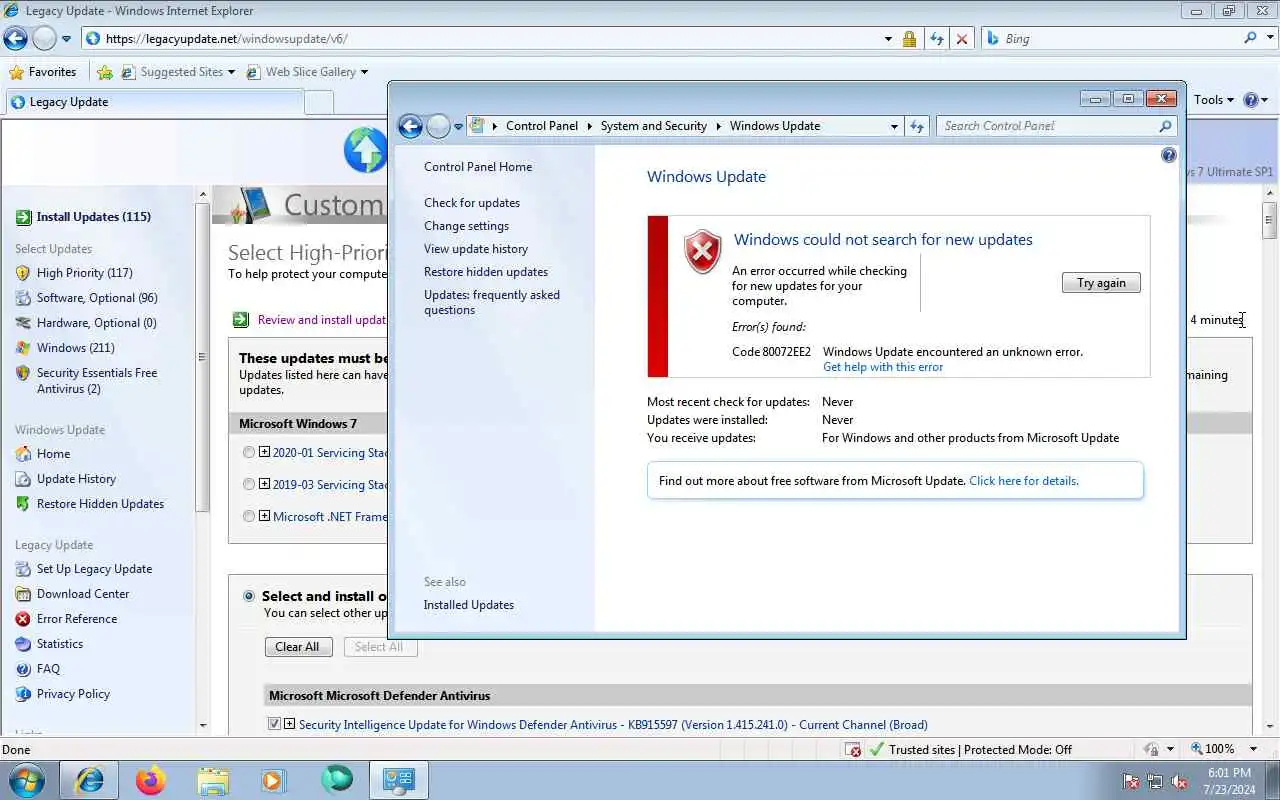Expand the 2020-01 Servicing Stack item
The height and width of the screenshot is (800, 1280).
[x=265, y=452]
